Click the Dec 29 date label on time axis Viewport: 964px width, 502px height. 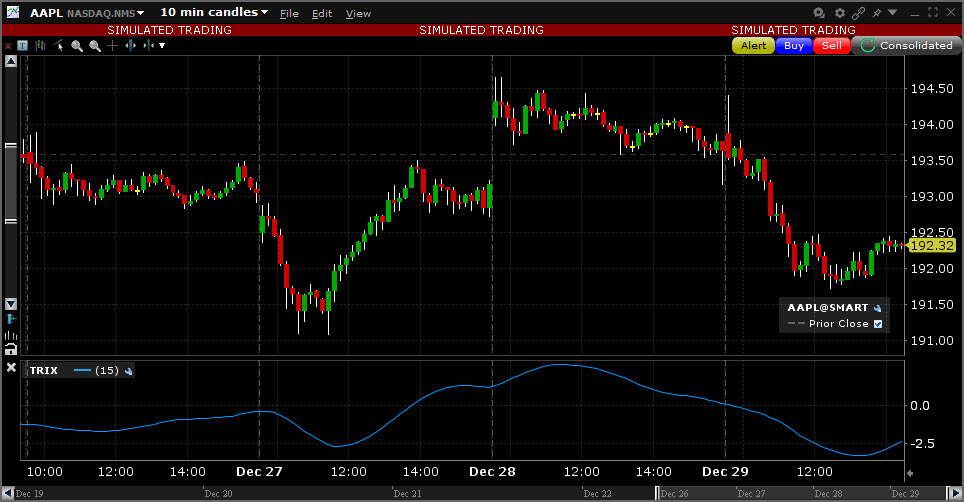(x=725, y=472)
